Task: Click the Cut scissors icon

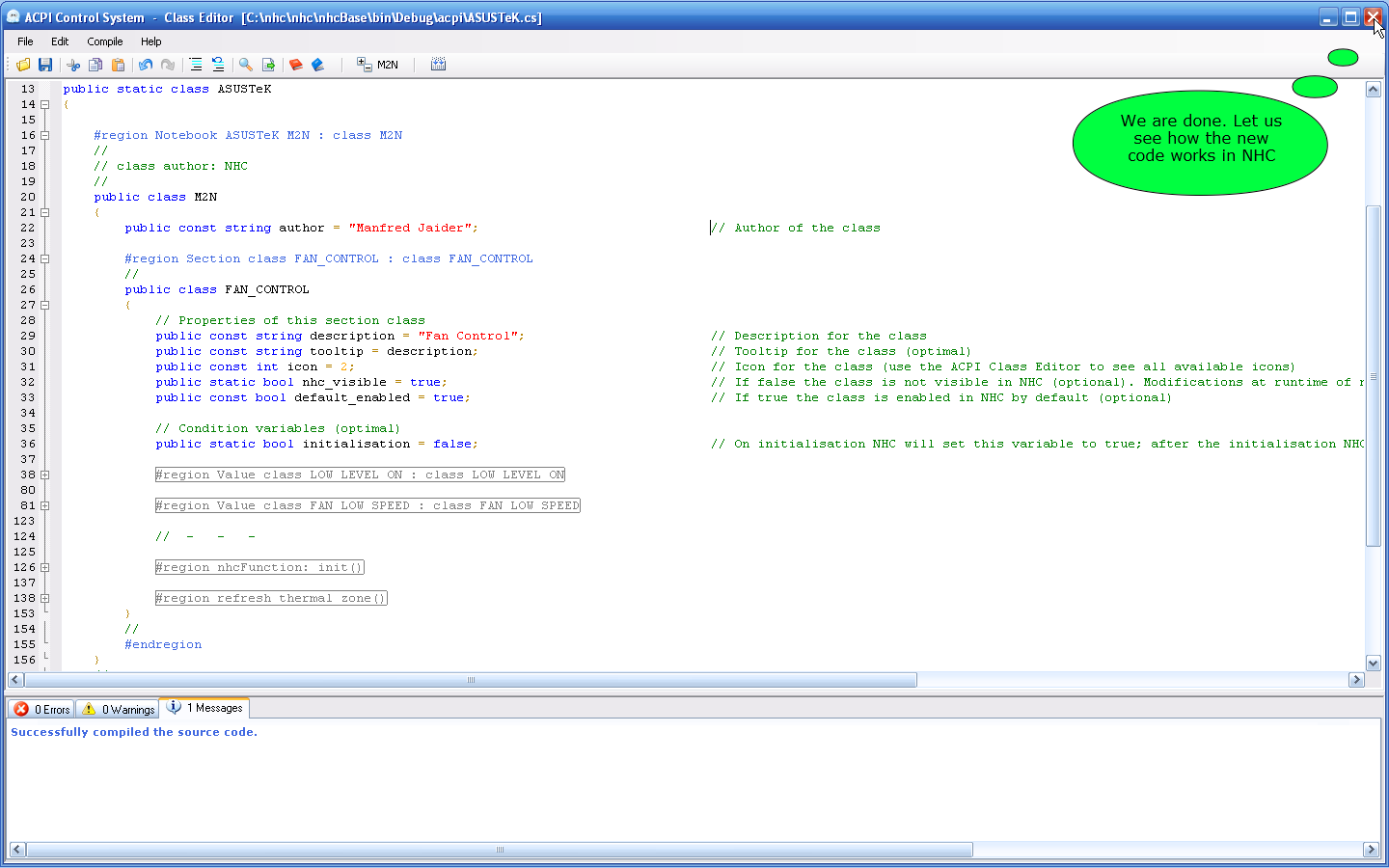Action: pyautogui.click(x=73, y=65)
